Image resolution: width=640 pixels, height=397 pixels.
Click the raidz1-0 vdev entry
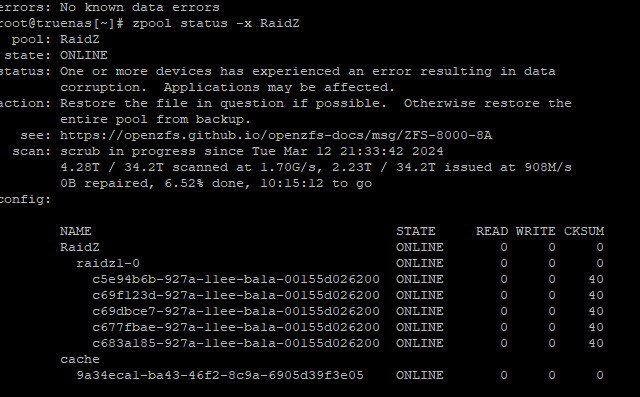pos(108,263)
